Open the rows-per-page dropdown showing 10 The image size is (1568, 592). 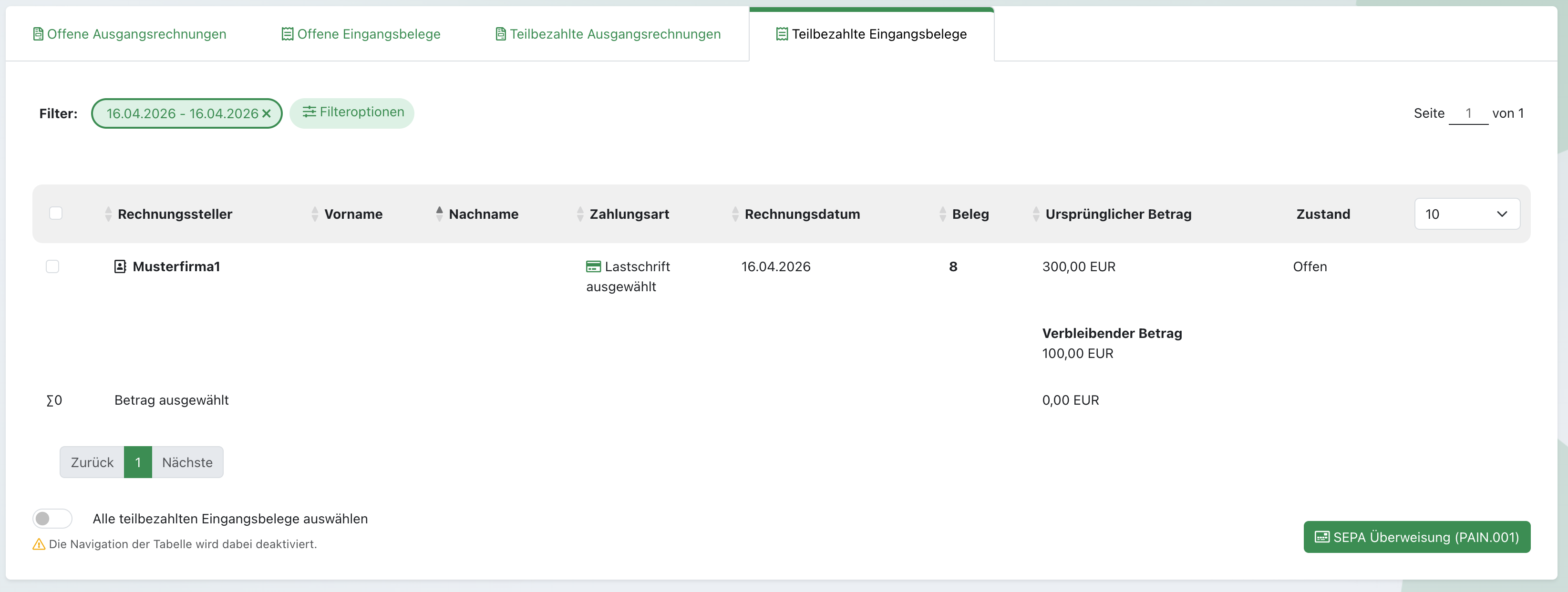1466,214
